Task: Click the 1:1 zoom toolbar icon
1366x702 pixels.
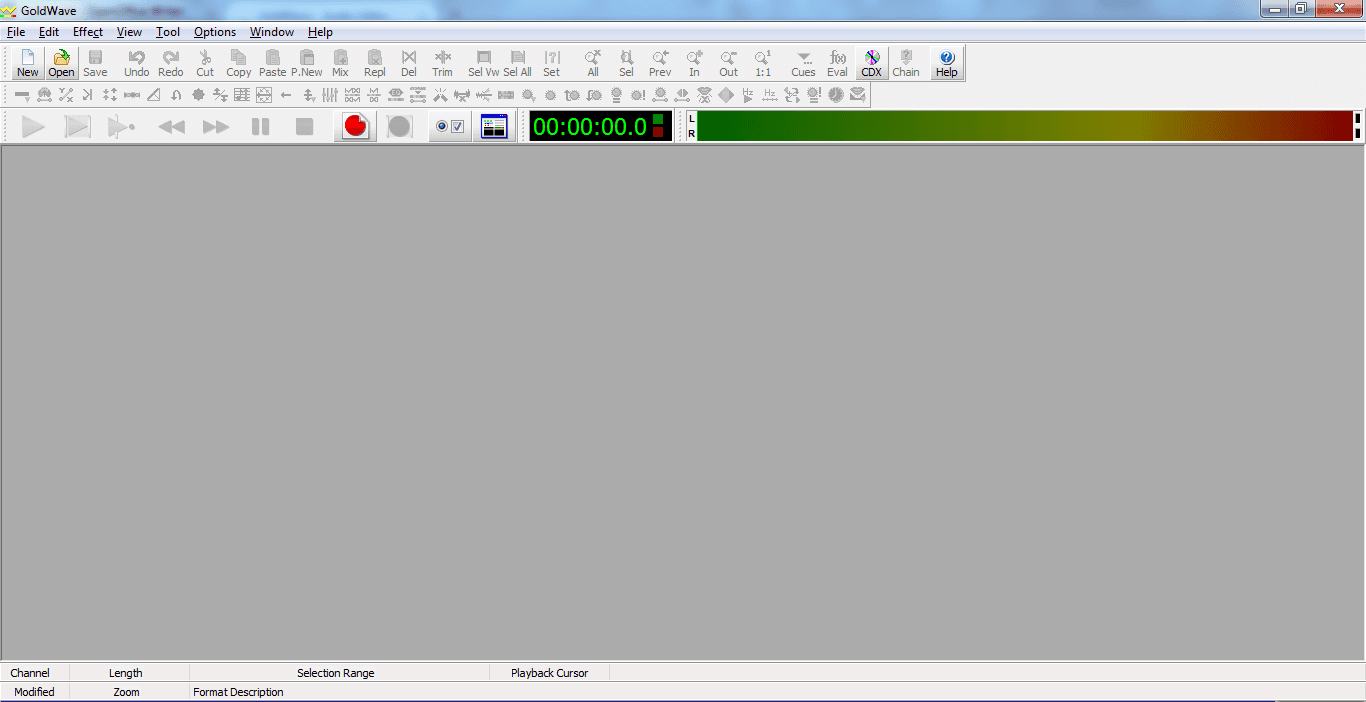Action: [763, 63]
